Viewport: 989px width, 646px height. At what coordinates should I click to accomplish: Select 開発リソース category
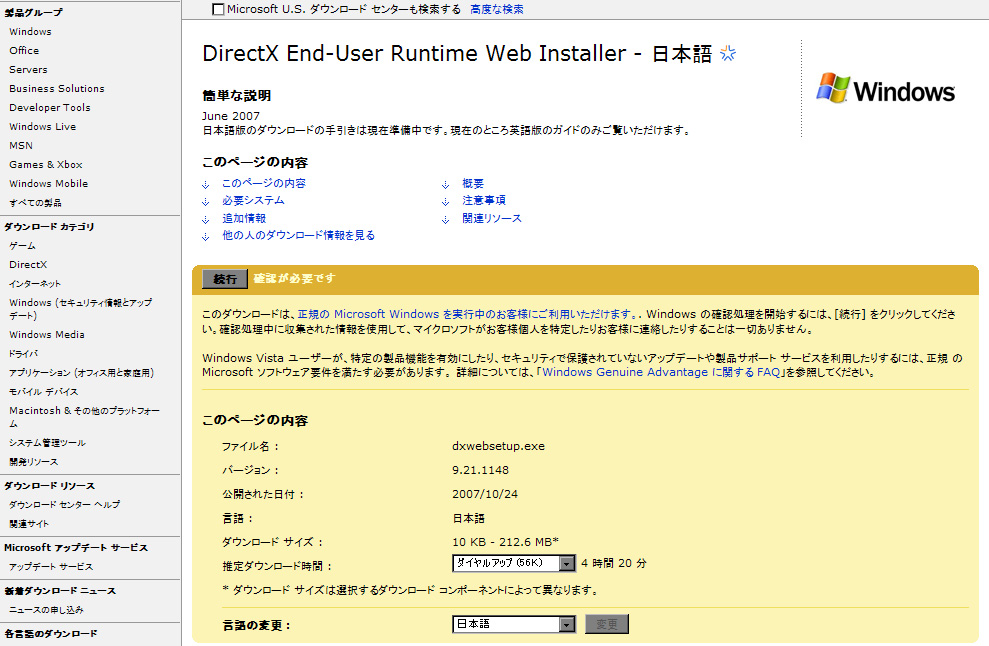[x=33, y=462]
